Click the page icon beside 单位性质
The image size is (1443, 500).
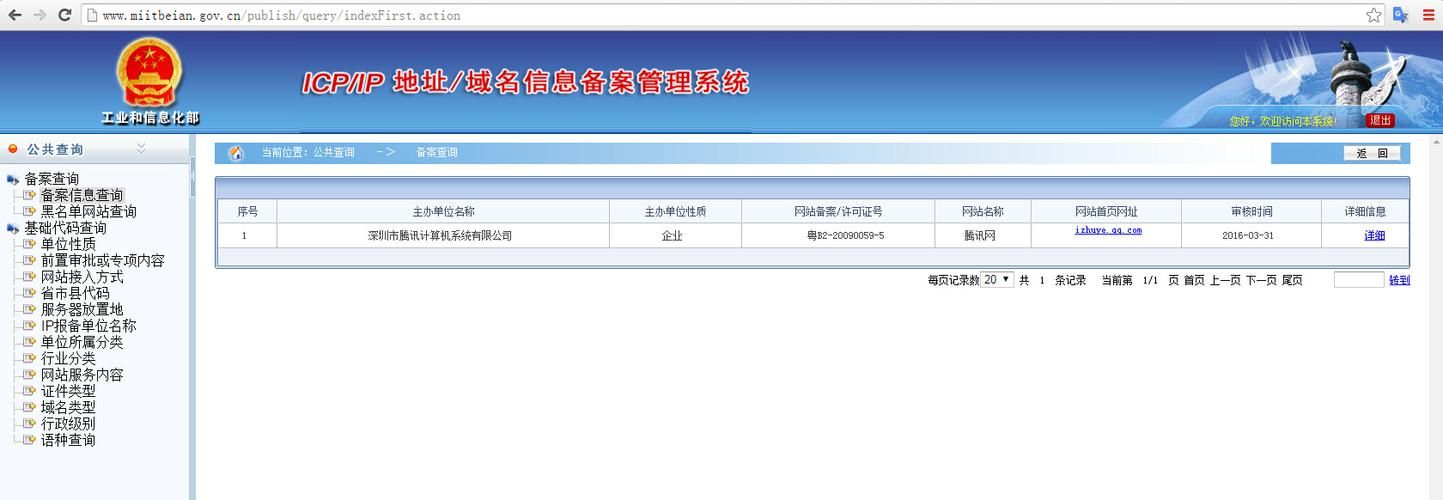click(x=29, y=244)
